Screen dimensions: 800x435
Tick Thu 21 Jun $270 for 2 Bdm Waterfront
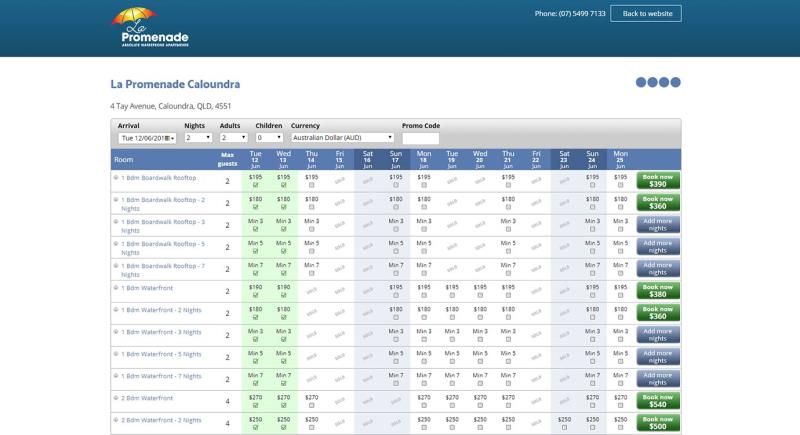[508, 405]
